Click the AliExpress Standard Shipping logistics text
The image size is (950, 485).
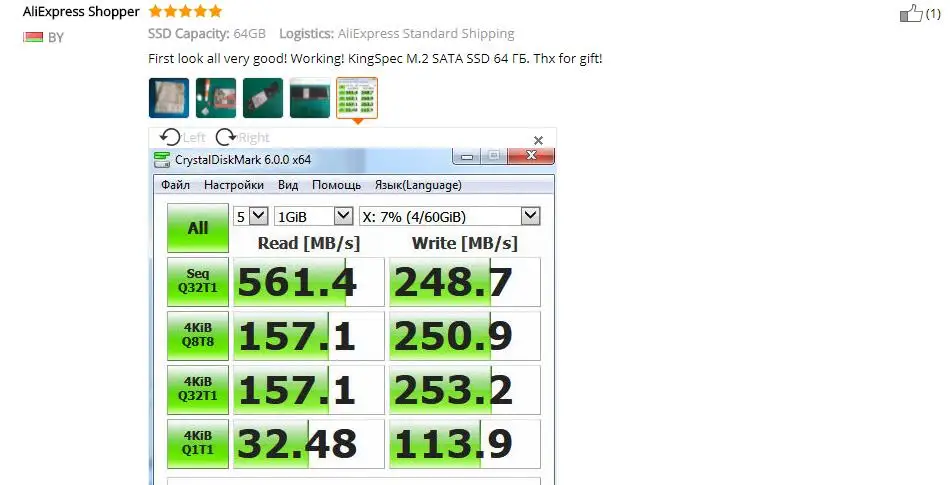point(426,34)
